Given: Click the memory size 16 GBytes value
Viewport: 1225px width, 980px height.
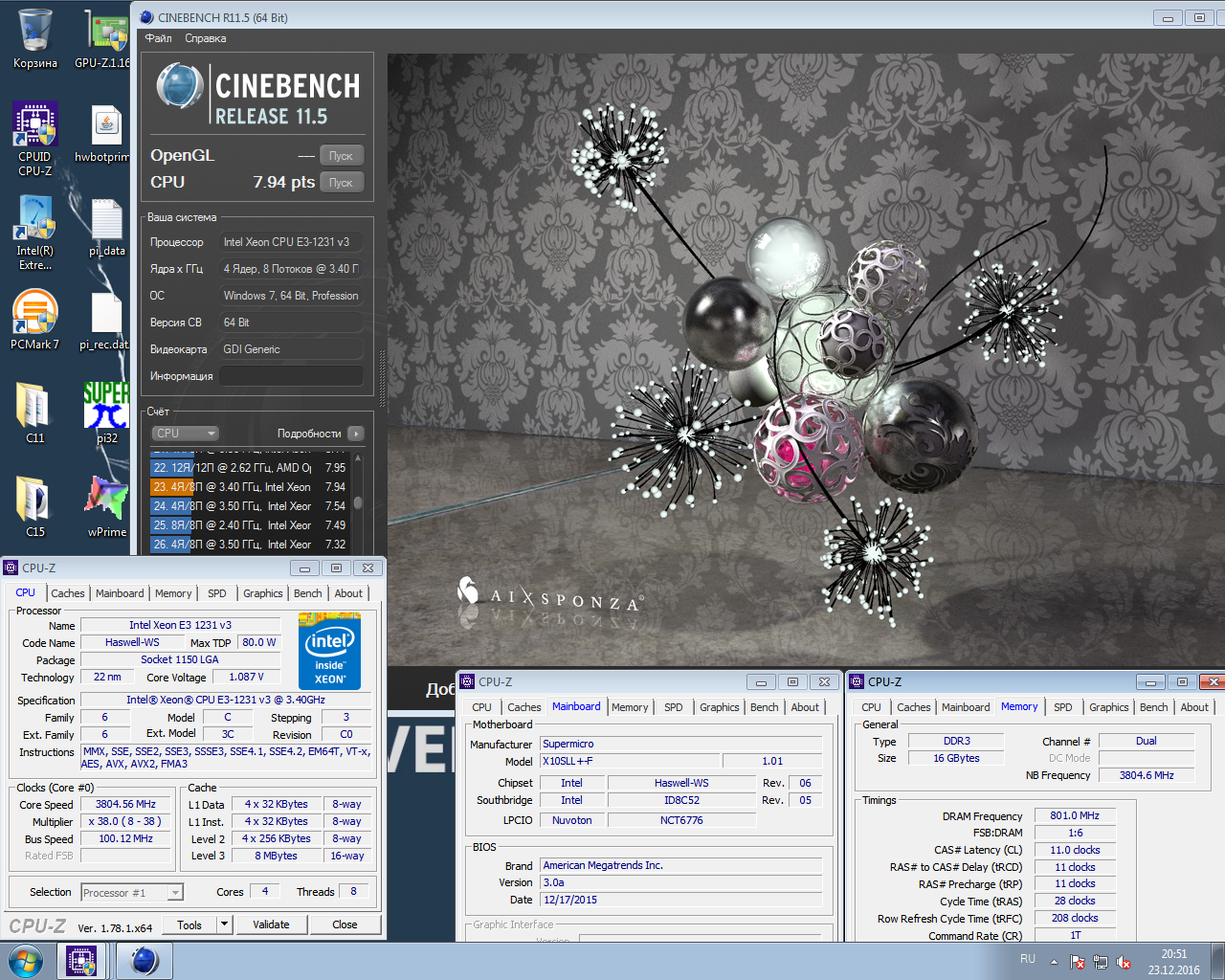Looking at the screenshot, I should click(956, 758).
